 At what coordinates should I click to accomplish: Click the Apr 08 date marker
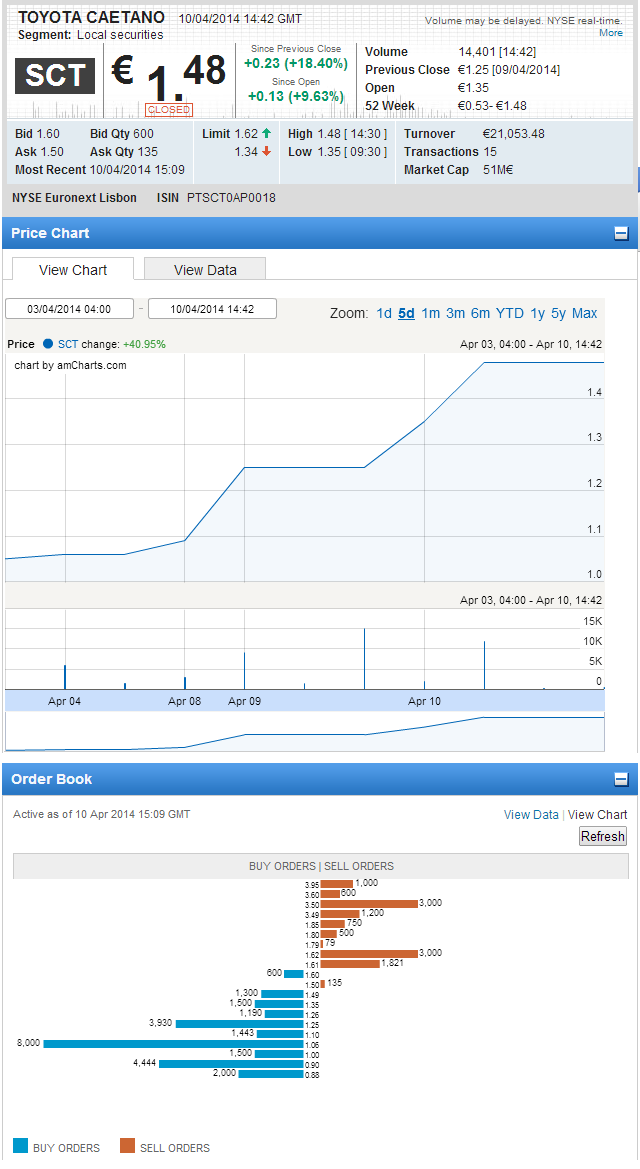click(x=184, y=701)
